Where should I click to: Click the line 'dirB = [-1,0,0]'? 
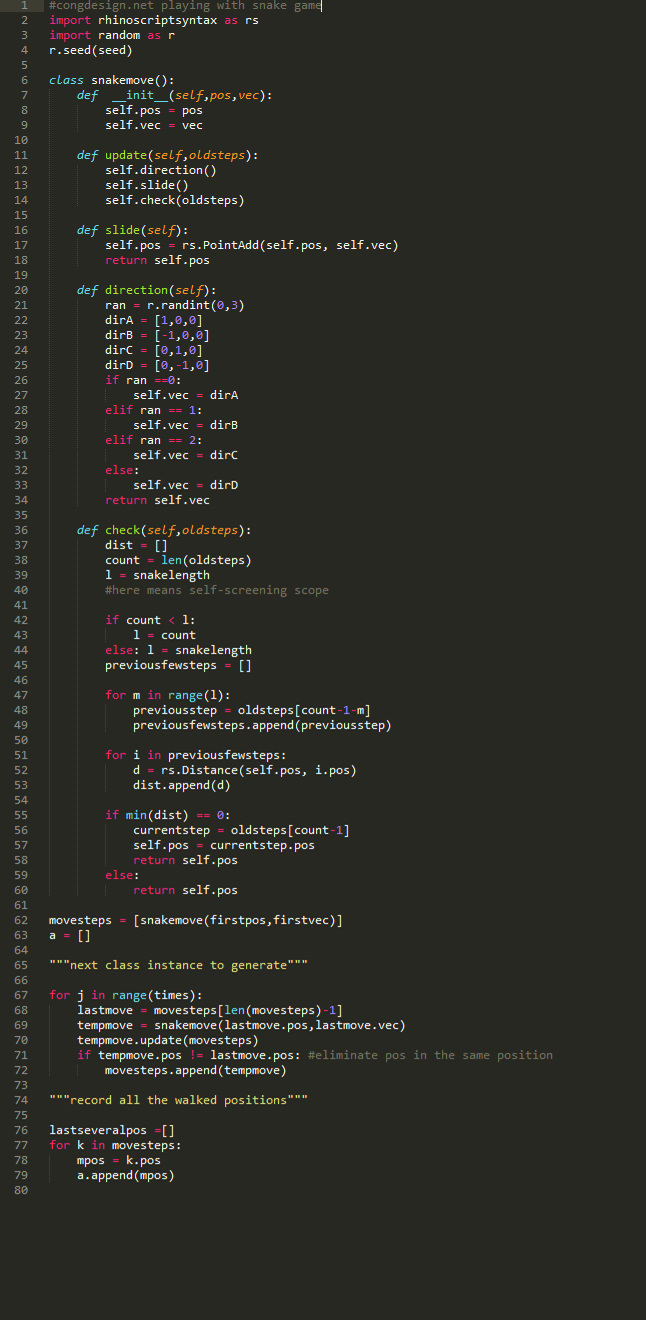[157, 335]
